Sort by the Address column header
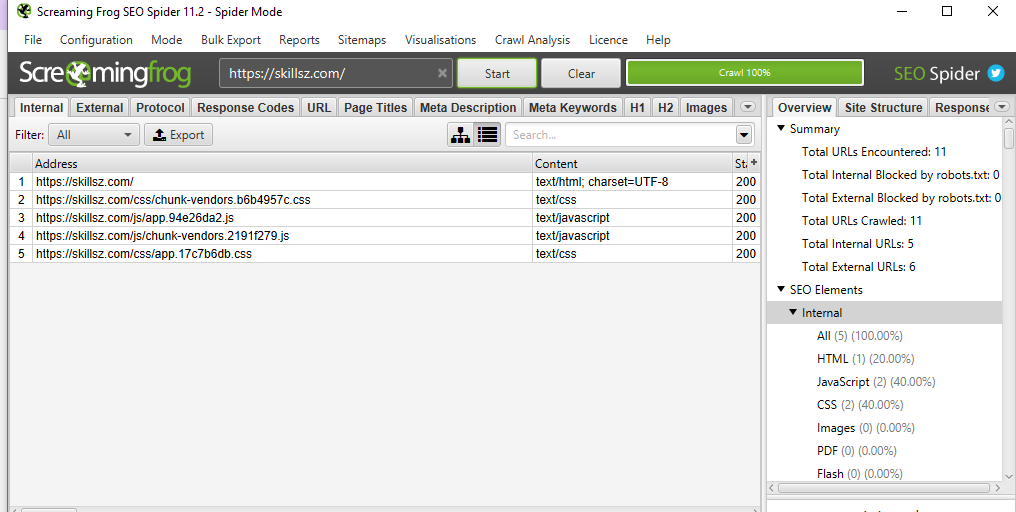 [x=282, y=163]
